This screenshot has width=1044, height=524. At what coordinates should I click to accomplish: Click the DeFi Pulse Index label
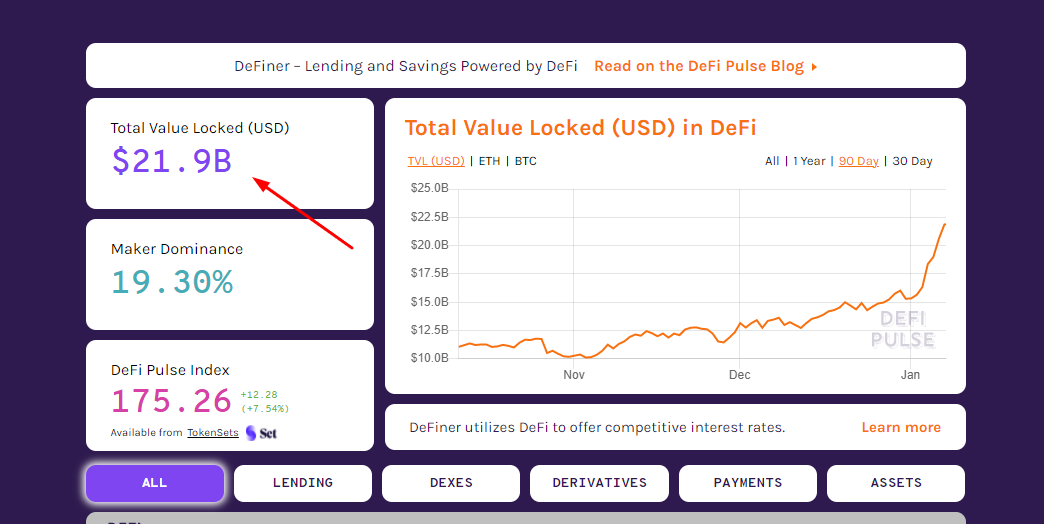[x=170, y=370]
